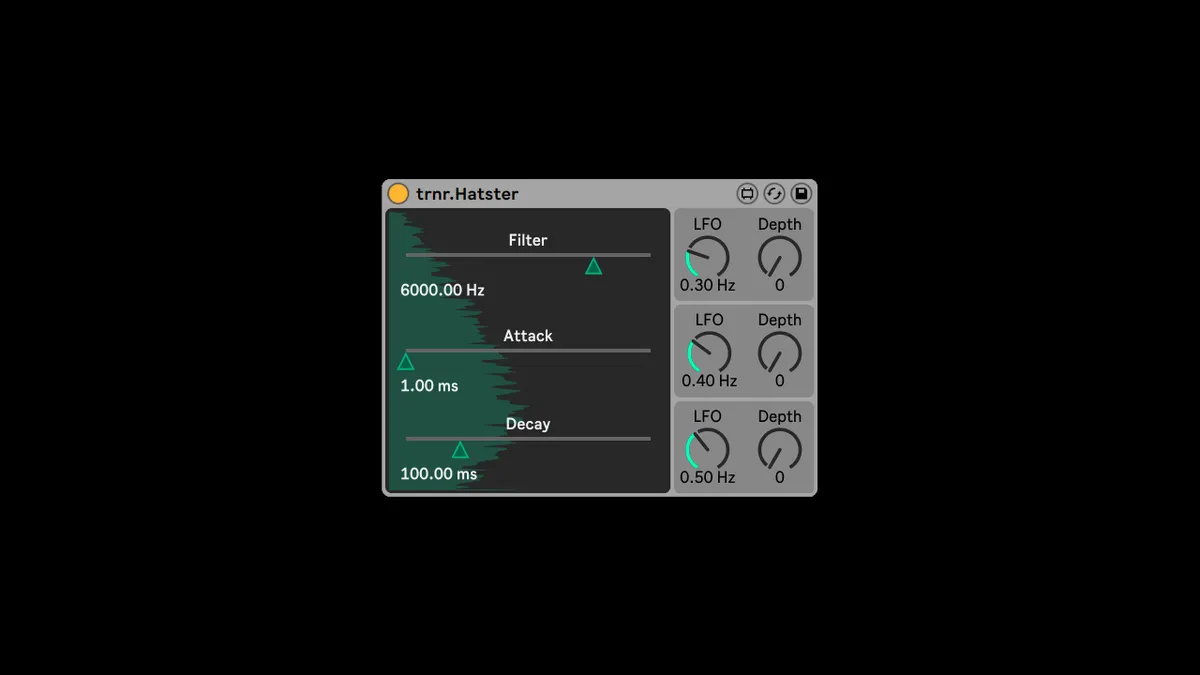Viewport: 1200px width, 675px height.
Task: Click the Depth knob in the middle row
Action: [780, 353]
